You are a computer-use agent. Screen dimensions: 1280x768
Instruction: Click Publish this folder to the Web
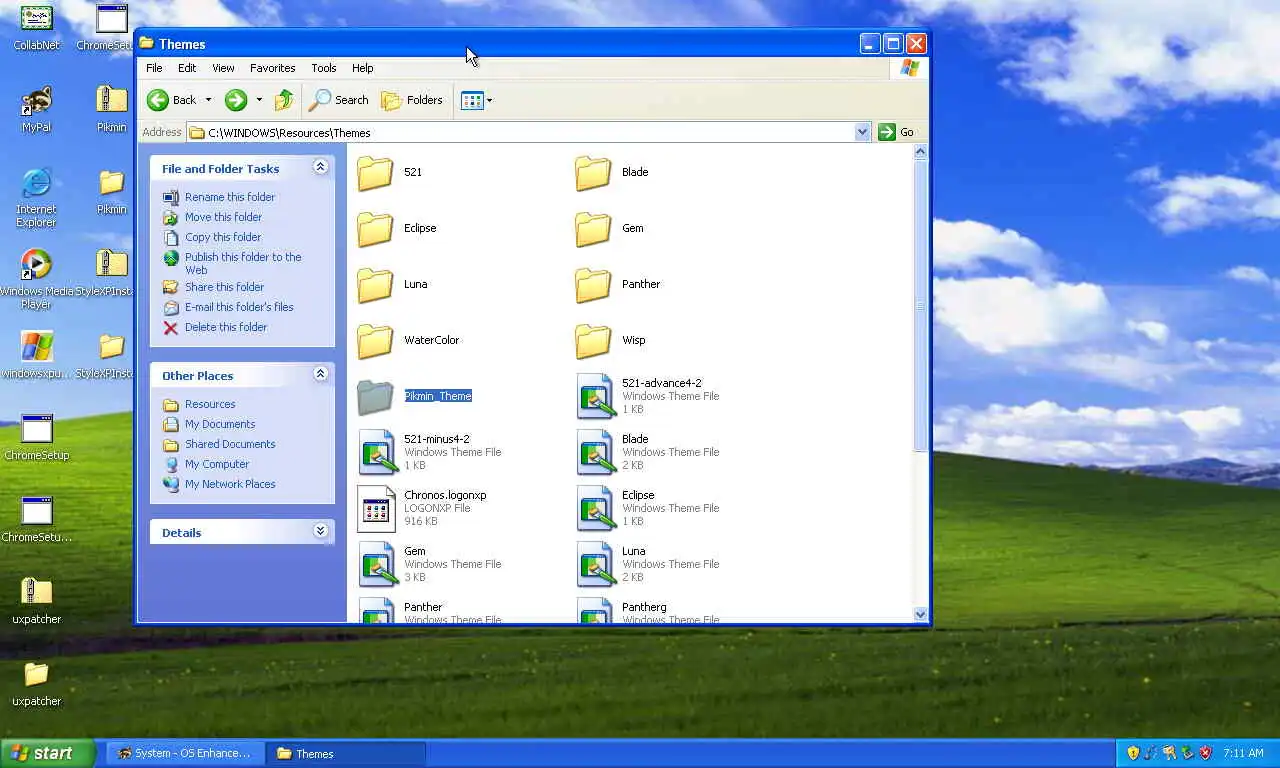point(243,263)
